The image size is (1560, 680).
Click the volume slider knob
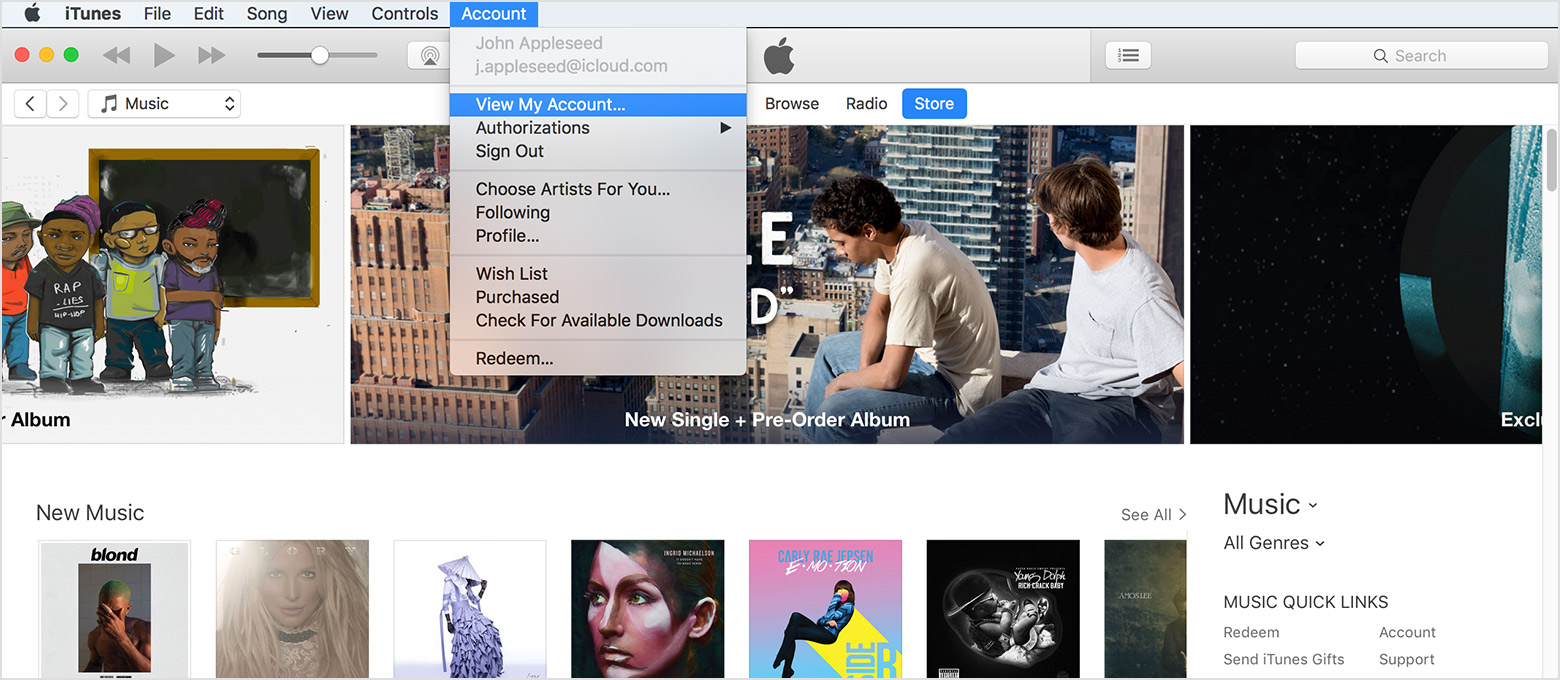coord(319,55)
